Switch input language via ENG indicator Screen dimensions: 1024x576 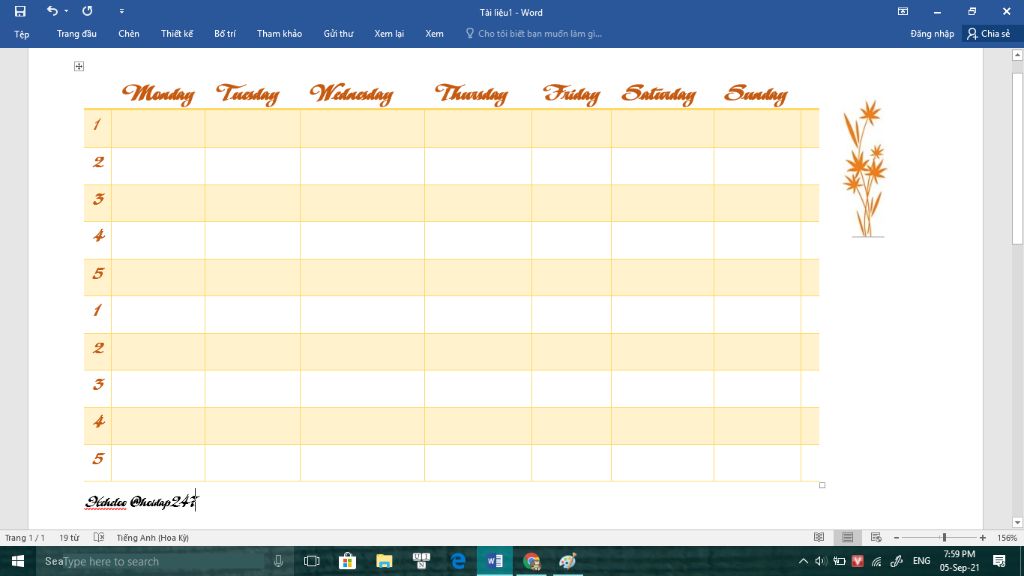click(921, 561)
